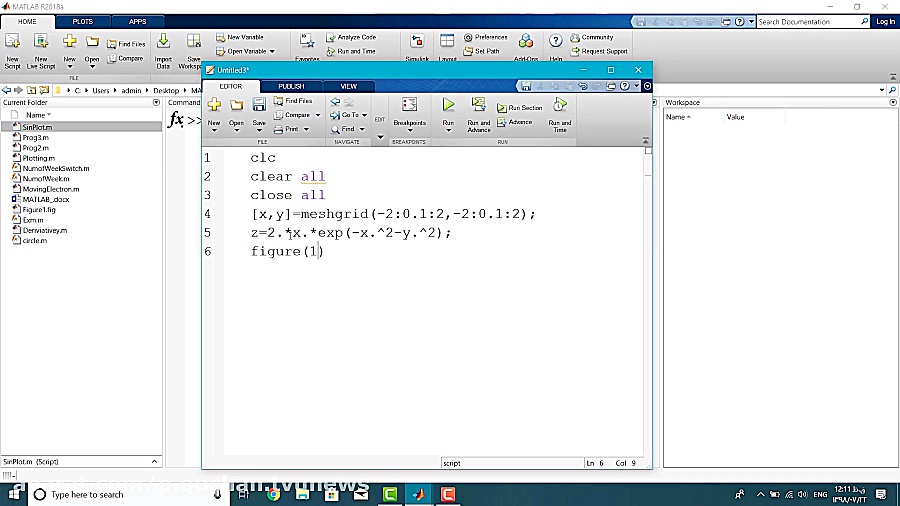This screenshot has height=506, width=900.
Task: Select the HOME tab
Action: (27, 22)
